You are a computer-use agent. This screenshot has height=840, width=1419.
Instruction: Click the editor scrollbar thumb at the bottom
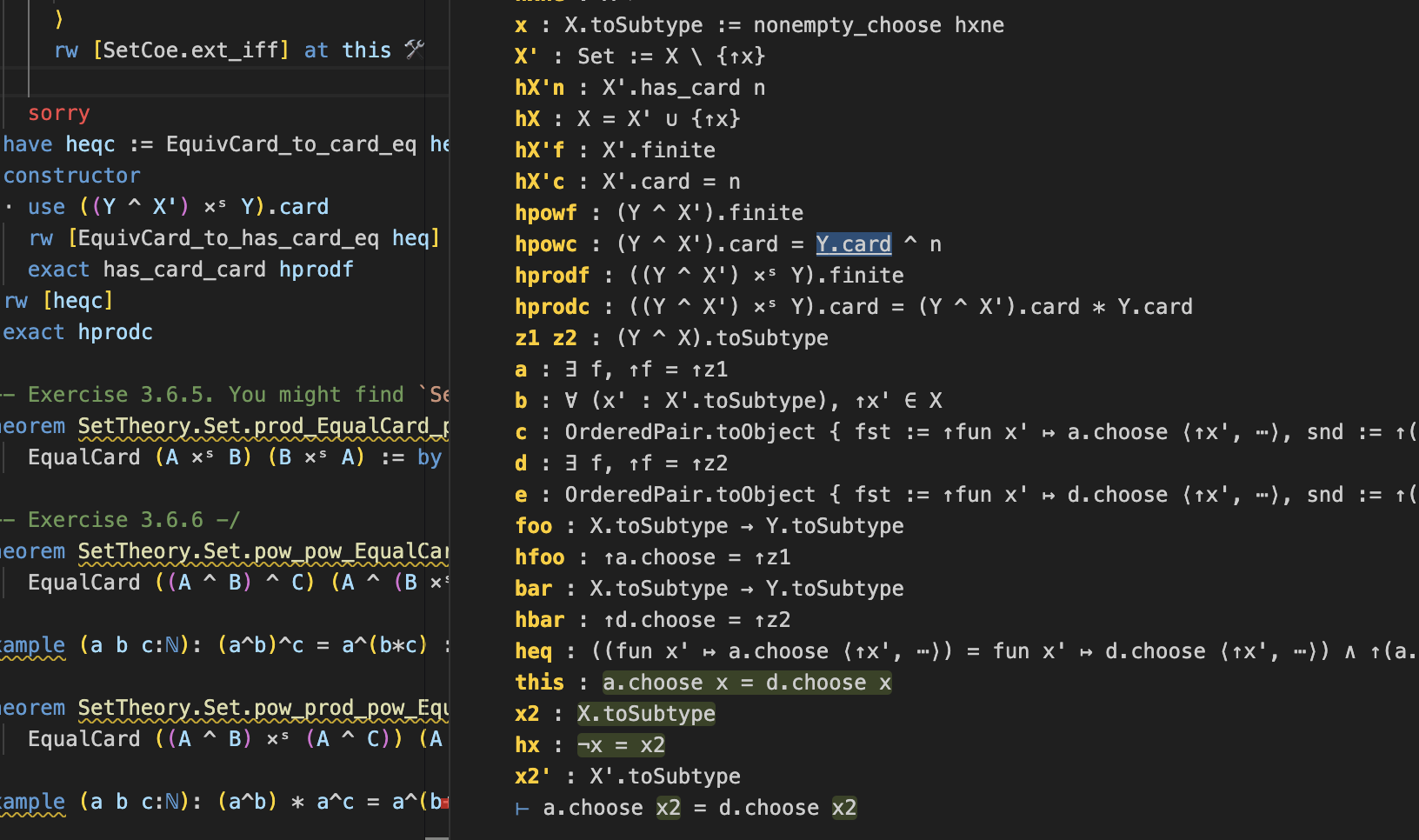[x=436, y=837]
